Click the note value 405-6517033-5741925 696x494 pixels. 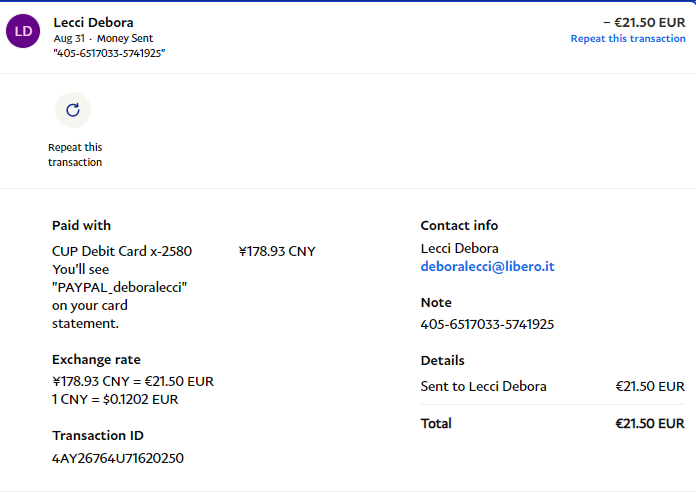(x=487, y=324)
